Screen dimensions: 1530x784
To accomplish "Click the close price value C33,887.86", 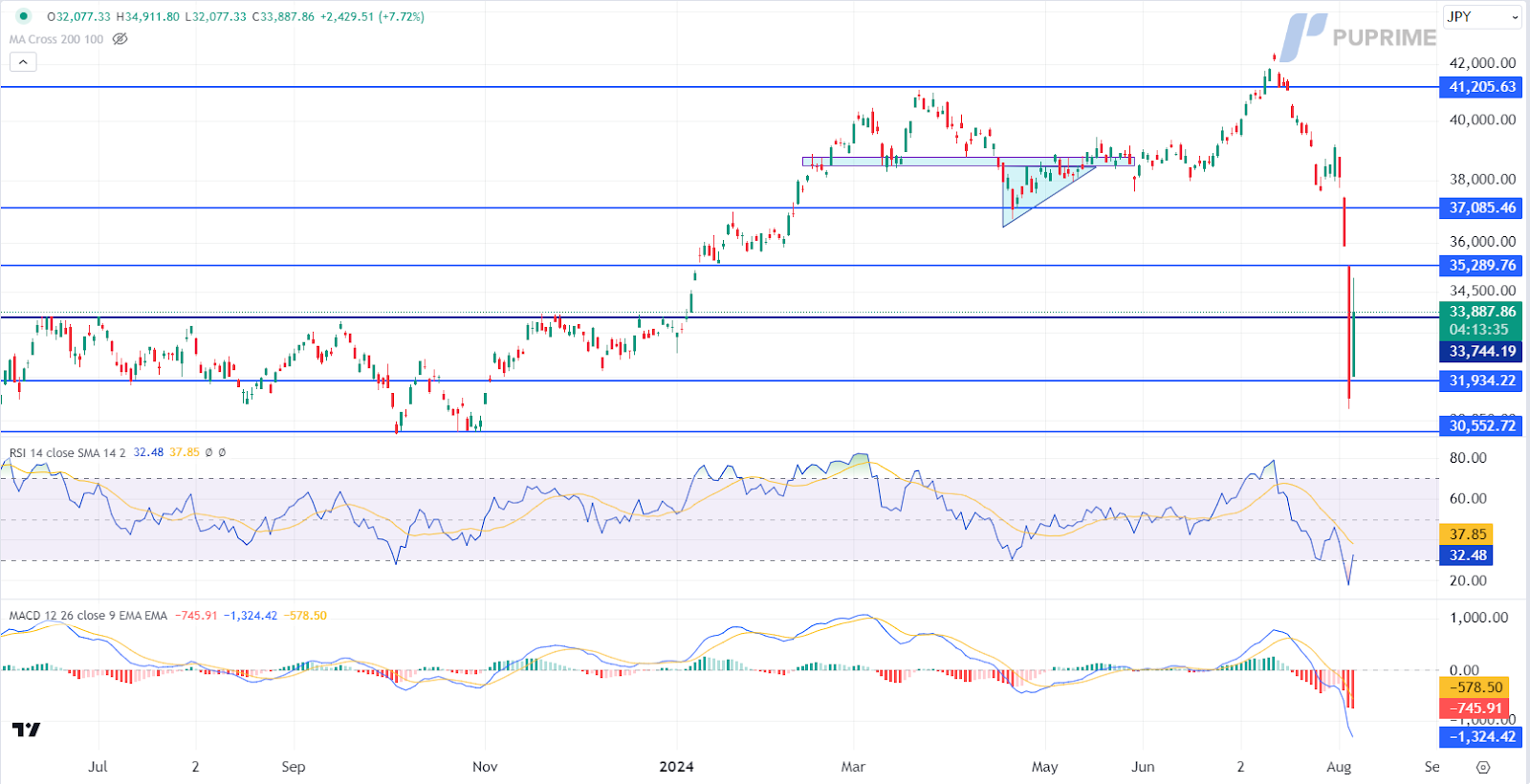I will point(283,16).
